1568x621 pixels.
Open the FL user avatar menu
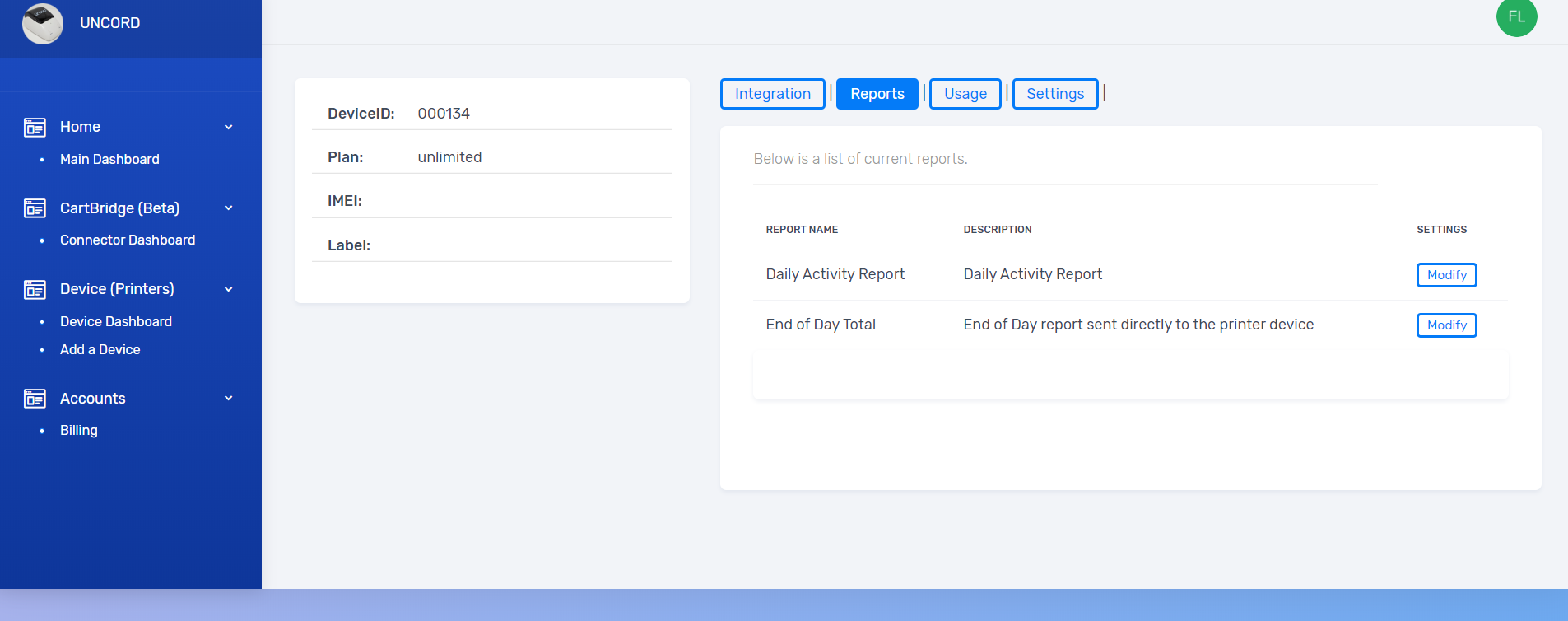[1516, 17]
